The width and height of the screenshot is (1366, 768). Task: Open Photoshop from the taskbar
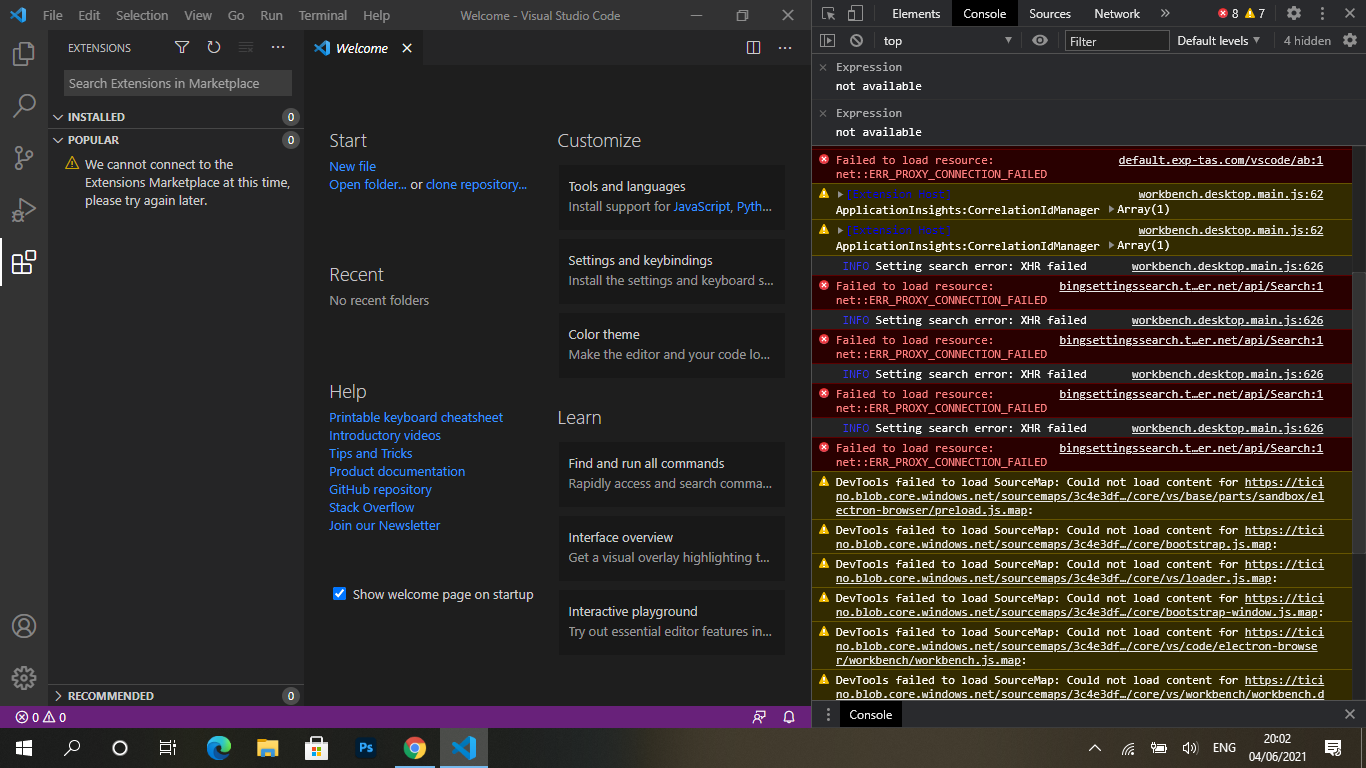tap(366, 747)
